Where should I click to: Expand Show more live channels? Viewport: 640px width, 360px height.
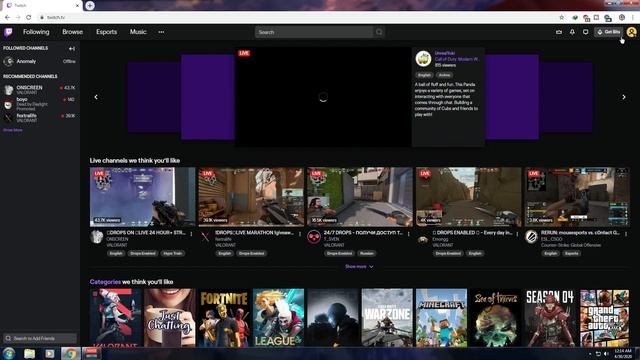[359, 267]
